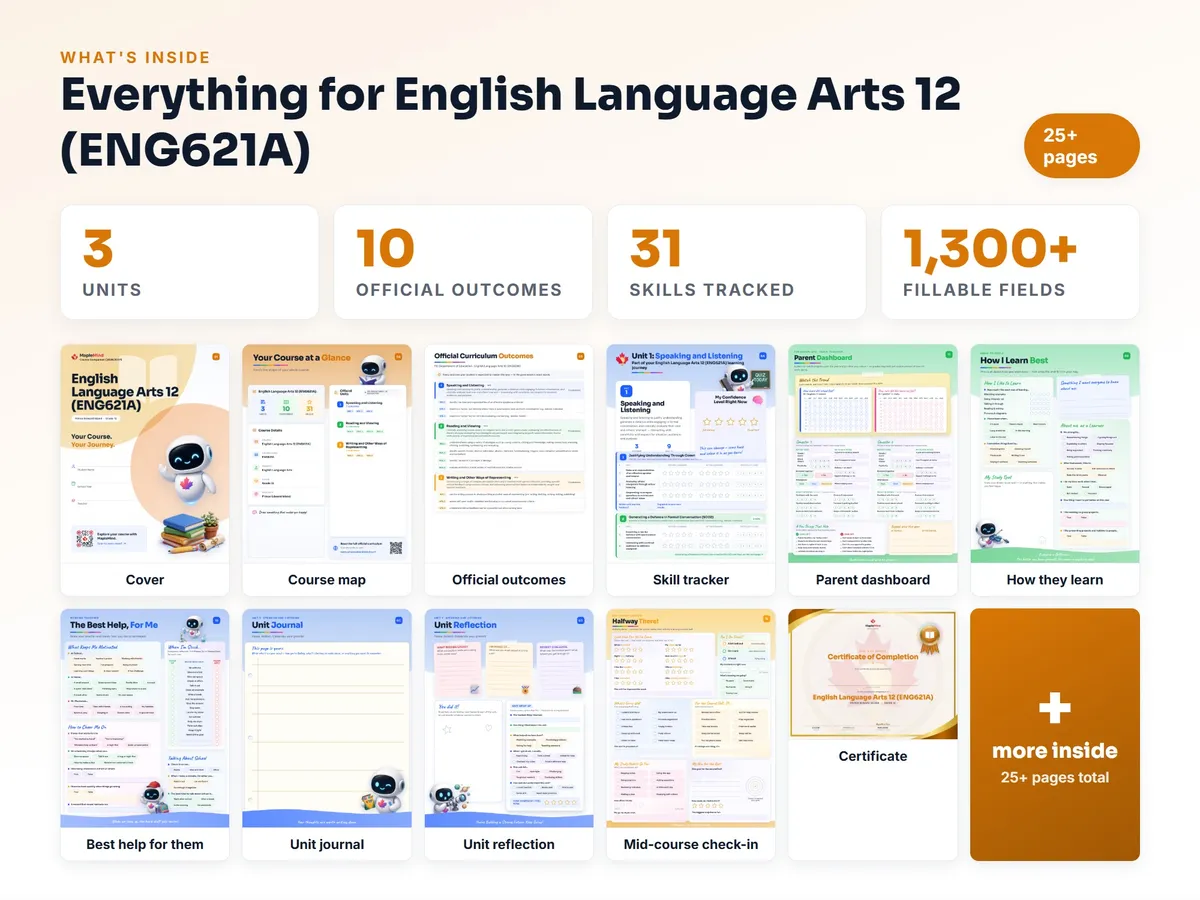Click the '25+ pages' orange badge
Viewport: 1200px width, 900px height.
(x=1082, y=146)
